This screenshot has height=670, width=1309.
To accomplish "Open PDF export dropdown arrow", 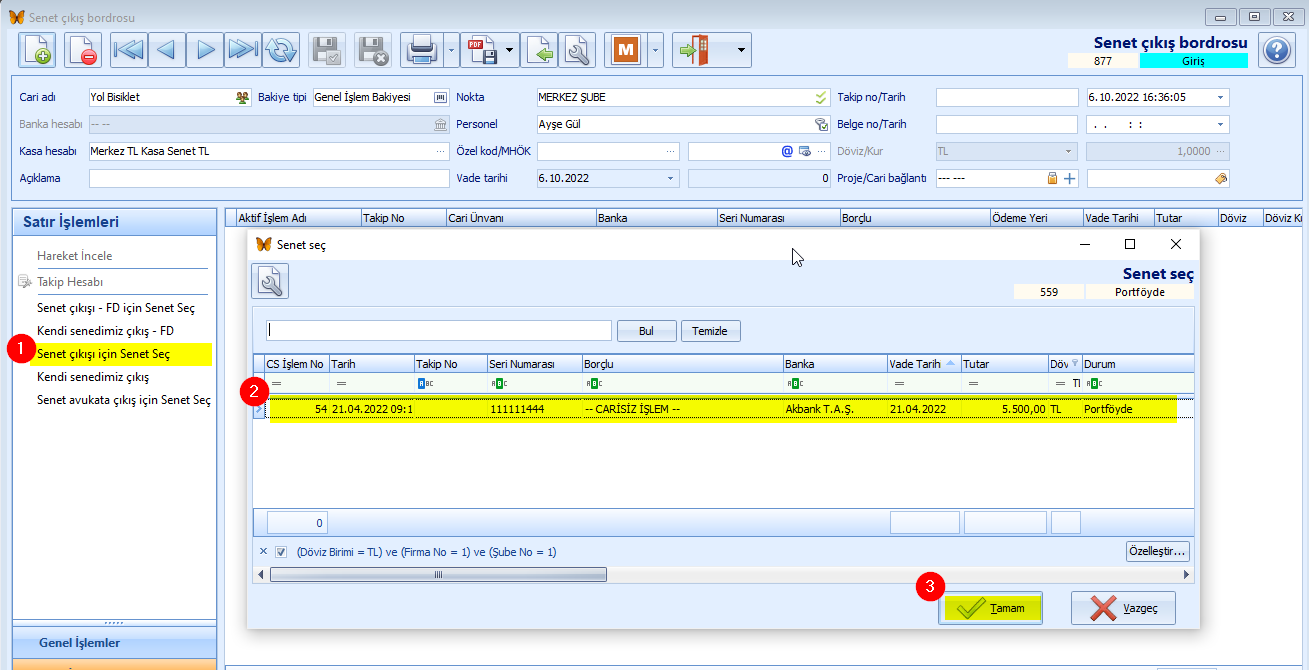I will pyautogui.click(x=510, y=49).
